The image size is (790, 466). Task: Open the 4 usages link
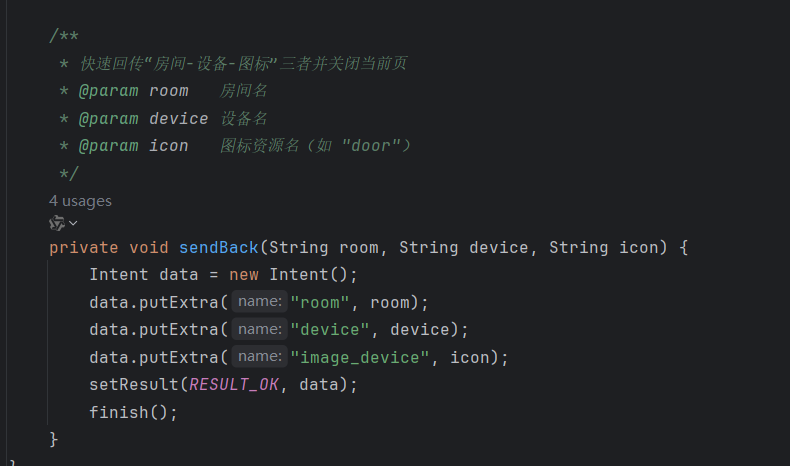click(80, 201)
